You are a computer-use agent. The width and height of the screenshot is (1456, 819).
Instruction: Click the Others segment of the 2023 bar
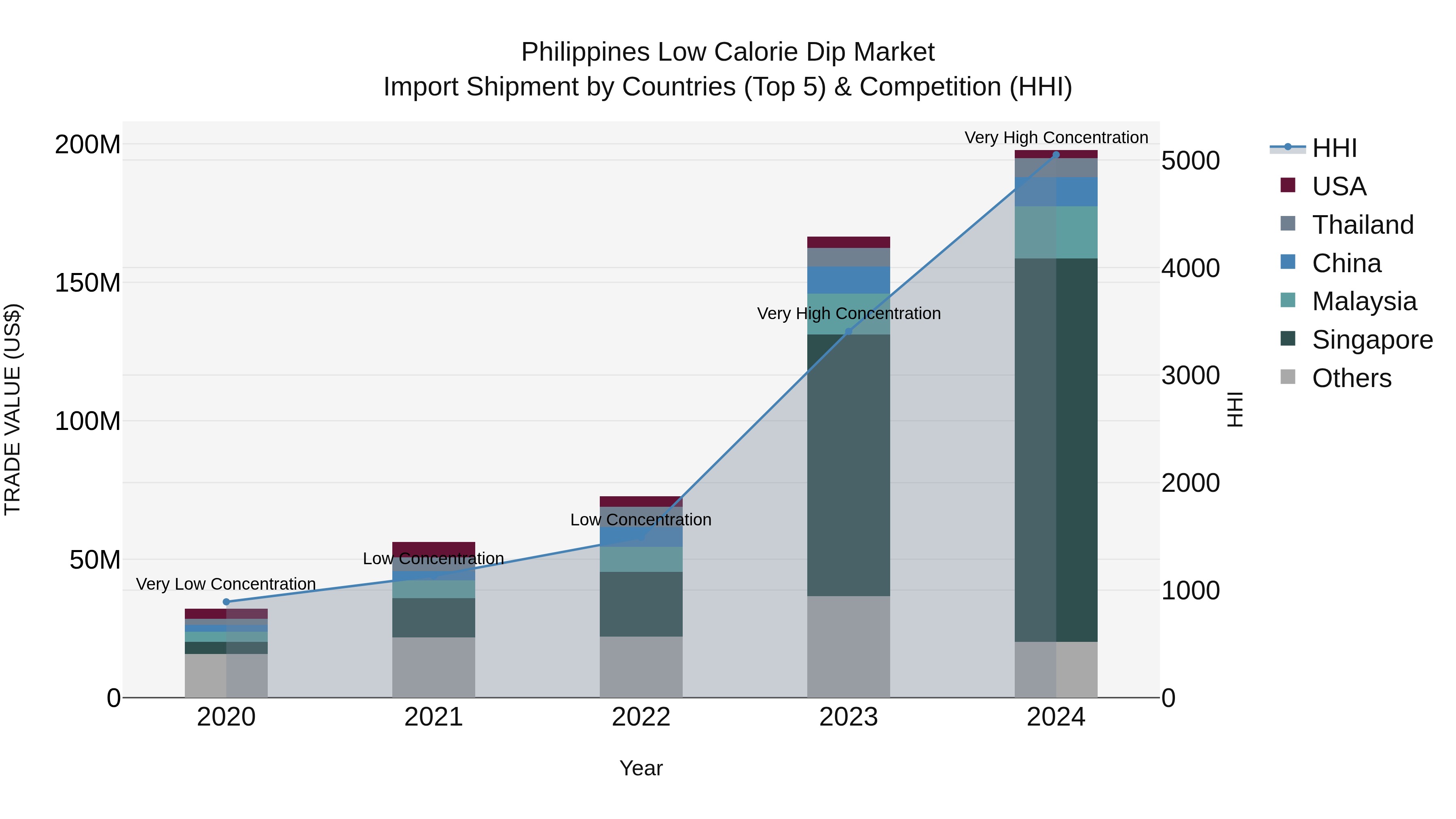click(x=849, y=647)
